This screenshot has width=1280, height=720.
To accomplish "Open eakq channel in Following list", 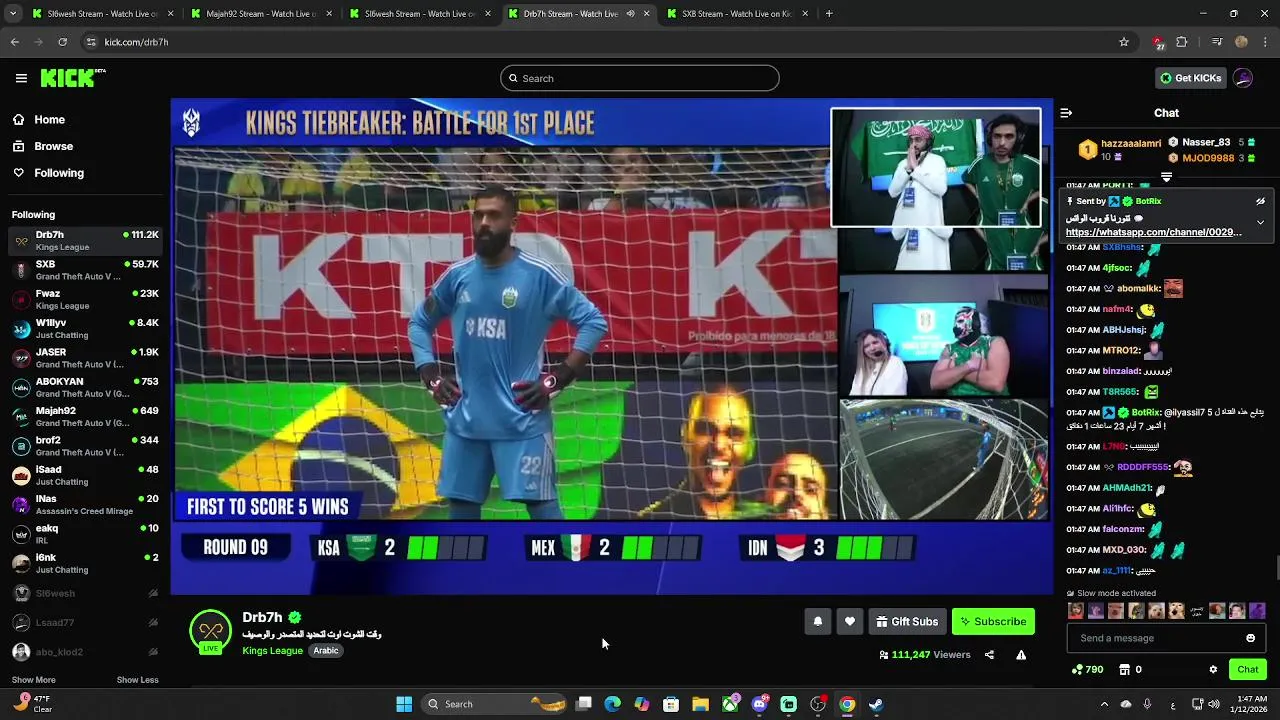I will (x=84, y=534).
